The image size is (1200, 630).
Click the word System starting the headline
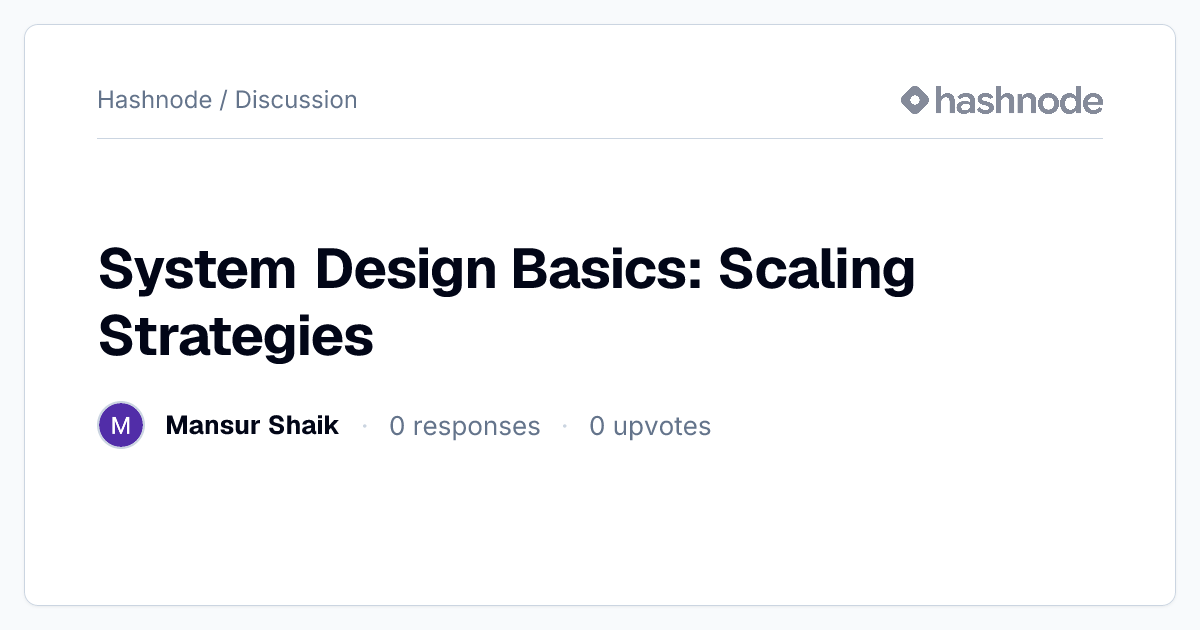point(197,270)
